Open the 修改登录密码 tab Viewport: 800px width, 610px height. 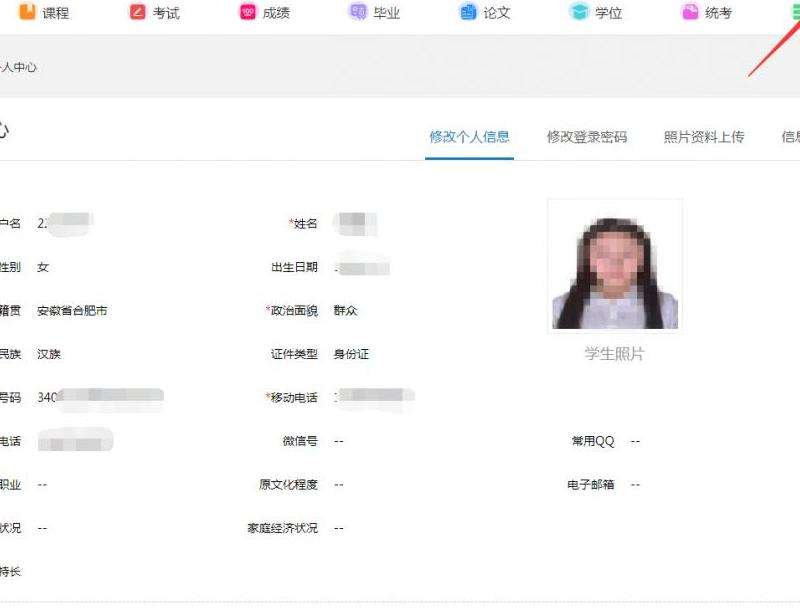(587, 137)
